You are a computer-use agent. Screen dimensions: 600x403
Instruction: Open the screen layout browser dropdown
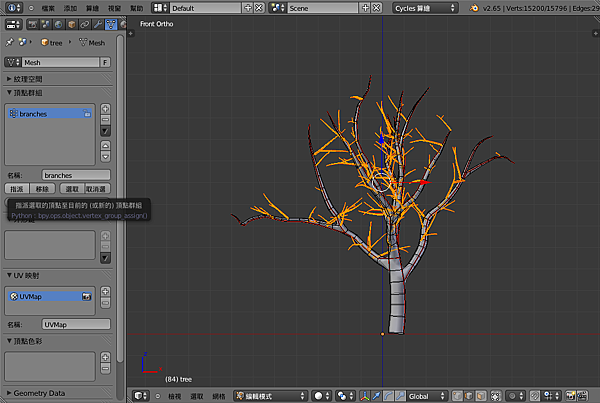click(160, 8)
